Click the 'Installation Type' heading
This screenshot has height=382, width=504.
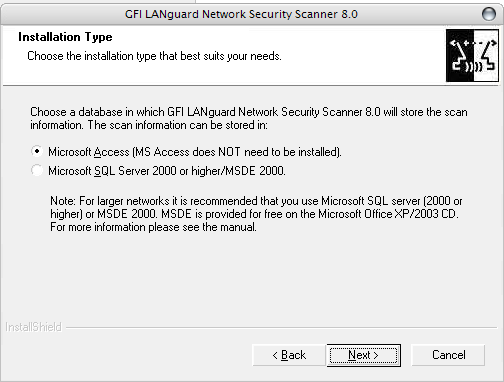pos(65,37)
